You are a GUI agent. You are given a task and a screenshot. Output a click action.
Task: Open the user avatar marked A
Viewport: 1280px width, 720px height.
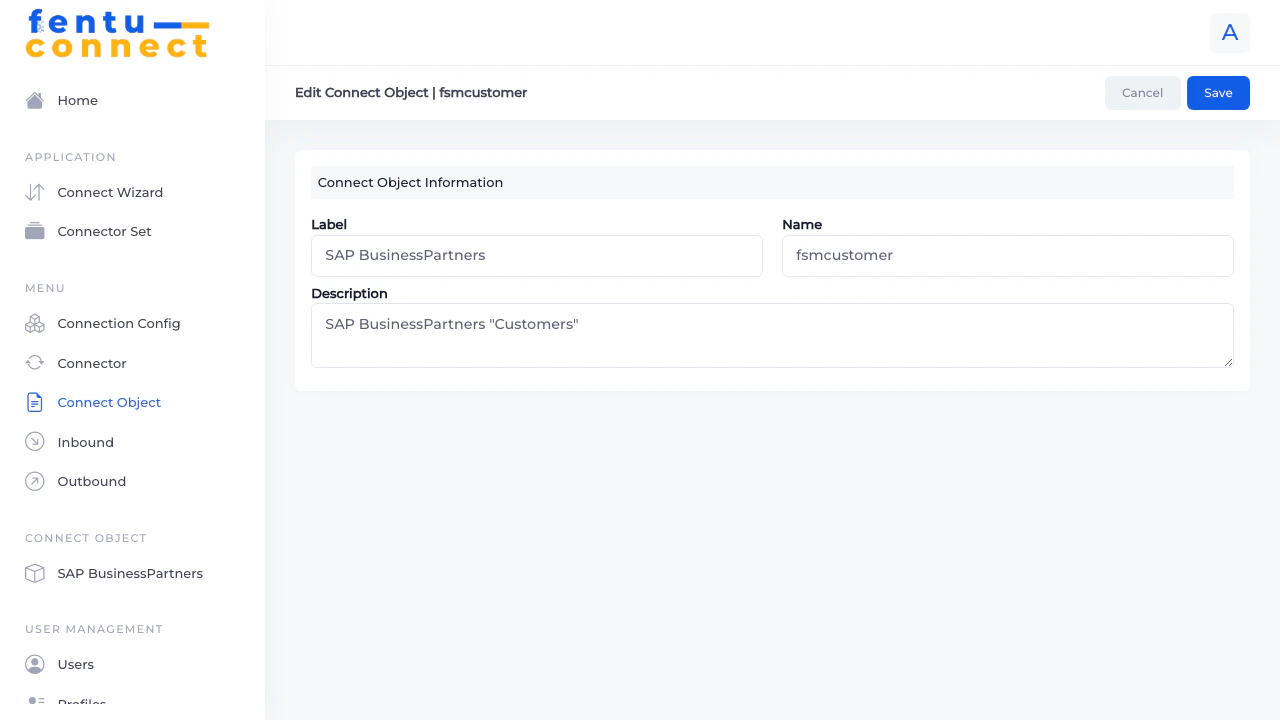pyautogui.click(x=1230, y=33)
